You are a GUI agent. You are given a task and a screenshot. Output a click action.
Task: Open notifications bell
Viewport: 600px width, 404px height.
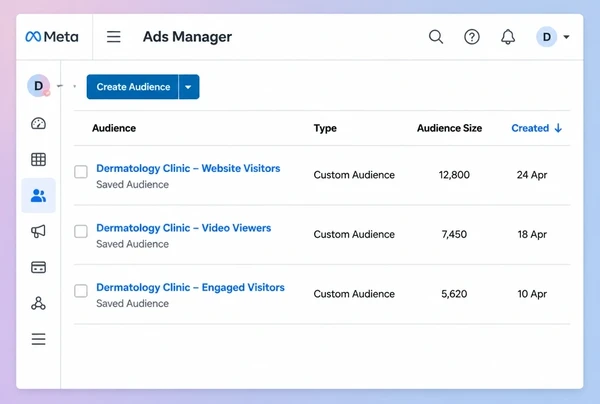point(508,37)
